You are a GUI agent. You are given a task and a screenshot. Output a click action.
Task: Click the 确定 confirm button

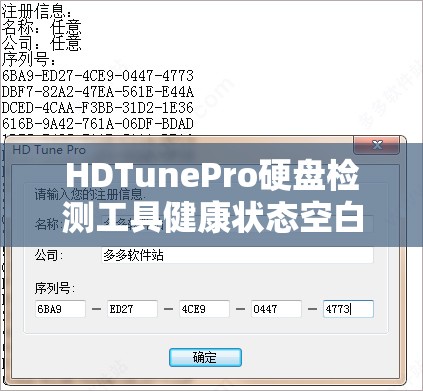[x=205, y=357]
